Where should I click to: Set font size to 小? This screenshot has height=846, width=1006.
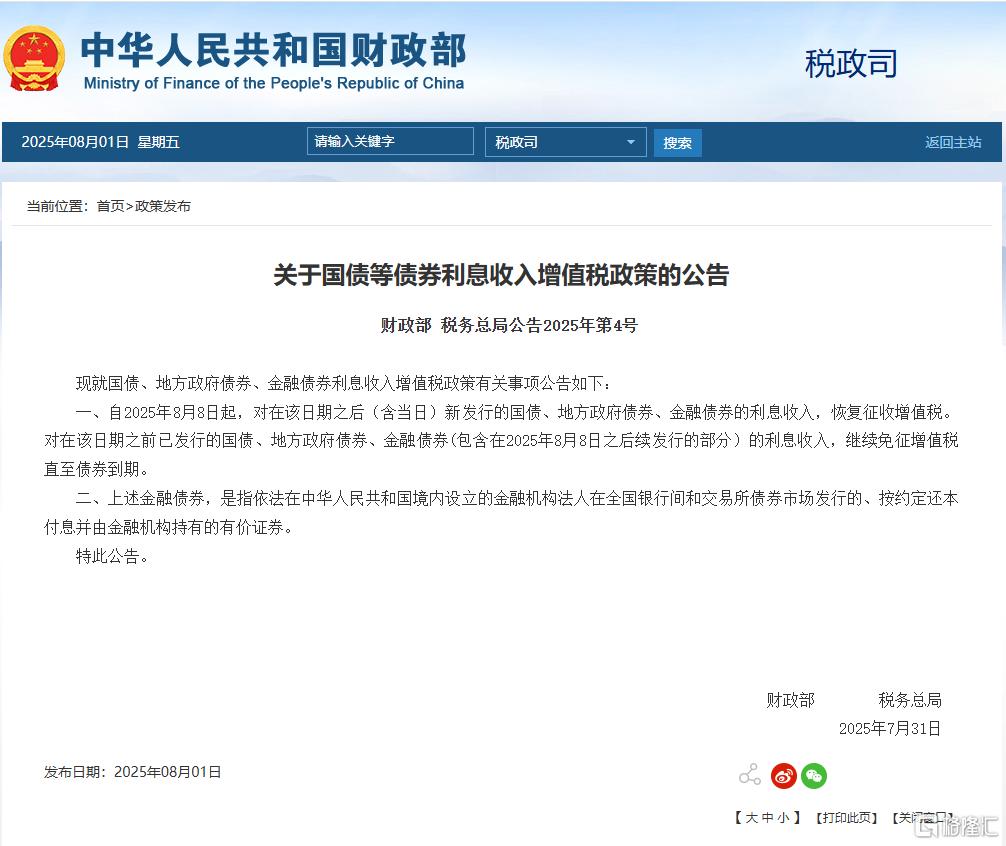(x=783, y=818)
